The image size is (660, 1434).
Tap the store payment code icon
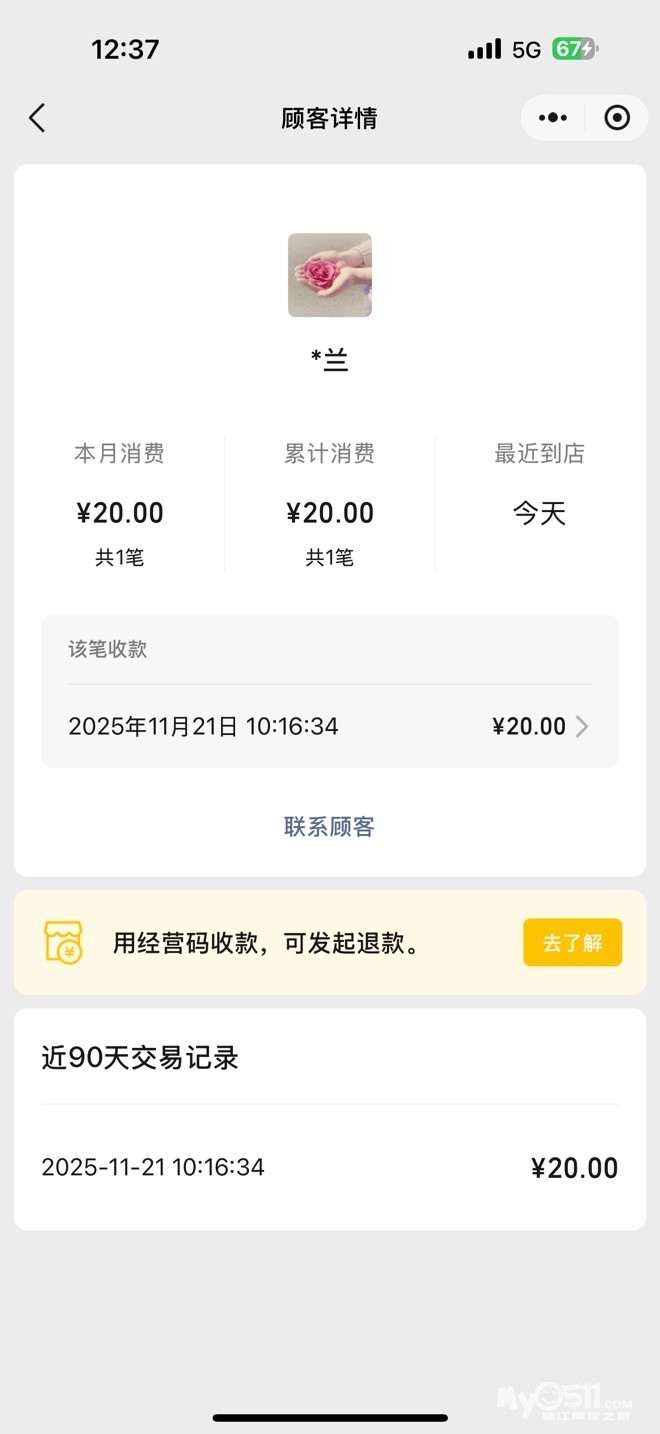pyautogui.click(x=63, y=942)
